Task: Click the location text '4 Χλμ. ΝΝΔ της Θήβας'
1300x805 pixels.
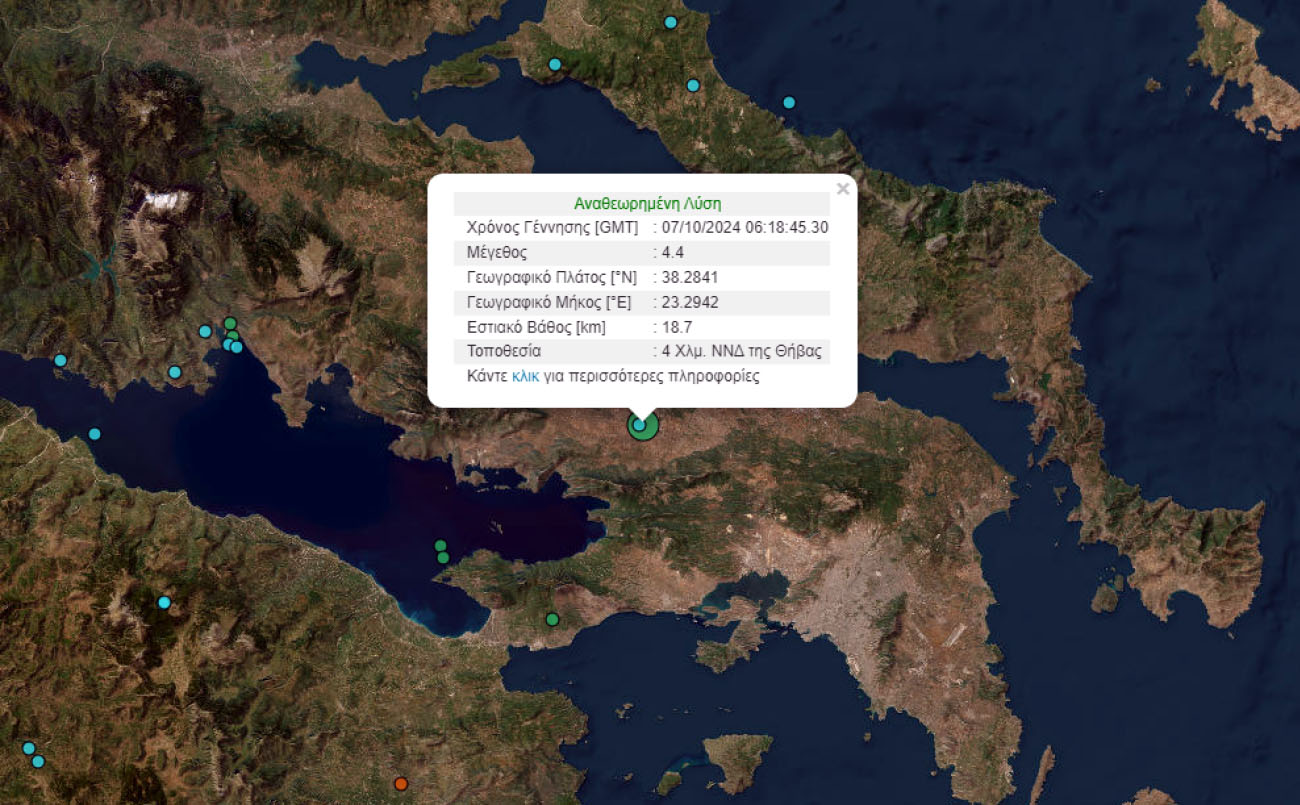Action: 741,352
